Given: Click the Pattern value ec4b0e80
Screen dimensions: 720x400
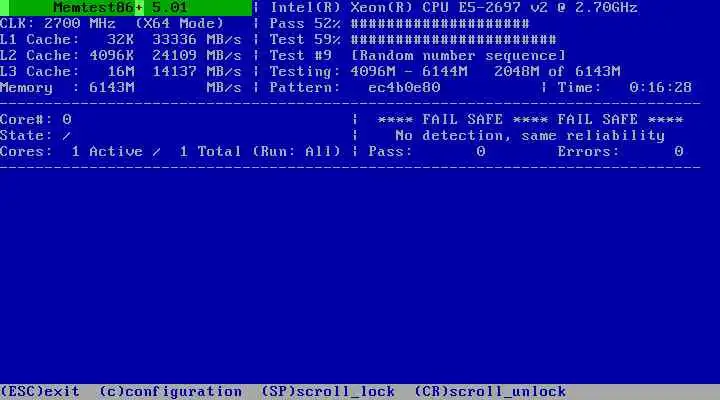Looking at the screenshot, I should tap(404, 87).
